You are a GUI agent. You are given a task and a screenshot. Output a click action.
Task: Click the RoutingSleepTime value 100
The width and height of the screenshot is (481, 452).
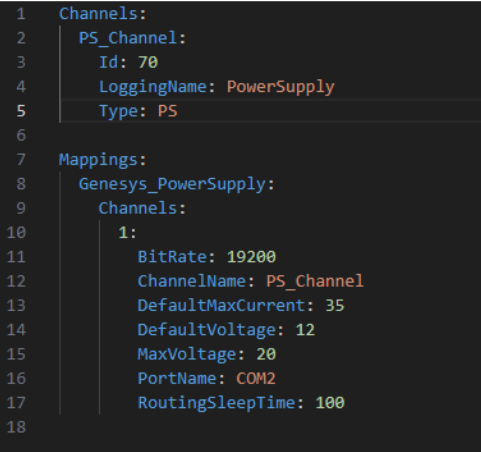[x=330, y=402]
